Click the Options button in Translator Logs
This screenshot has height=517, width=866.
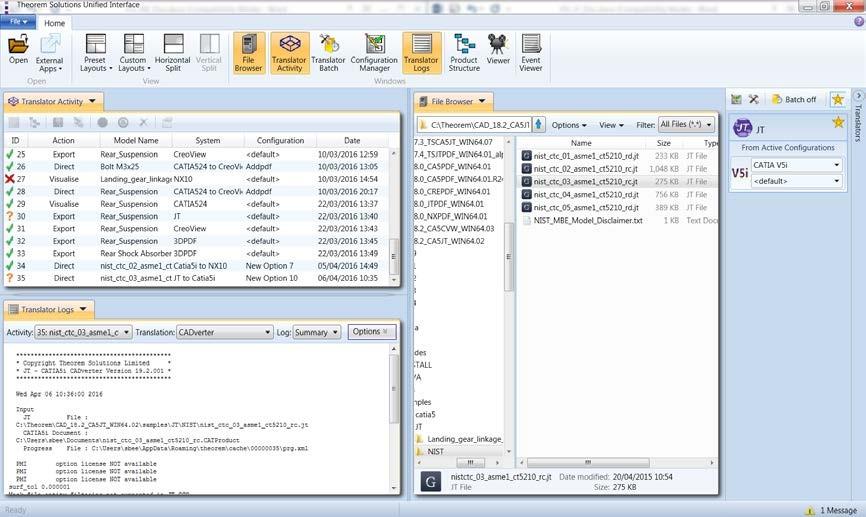(x=372, y=331)
